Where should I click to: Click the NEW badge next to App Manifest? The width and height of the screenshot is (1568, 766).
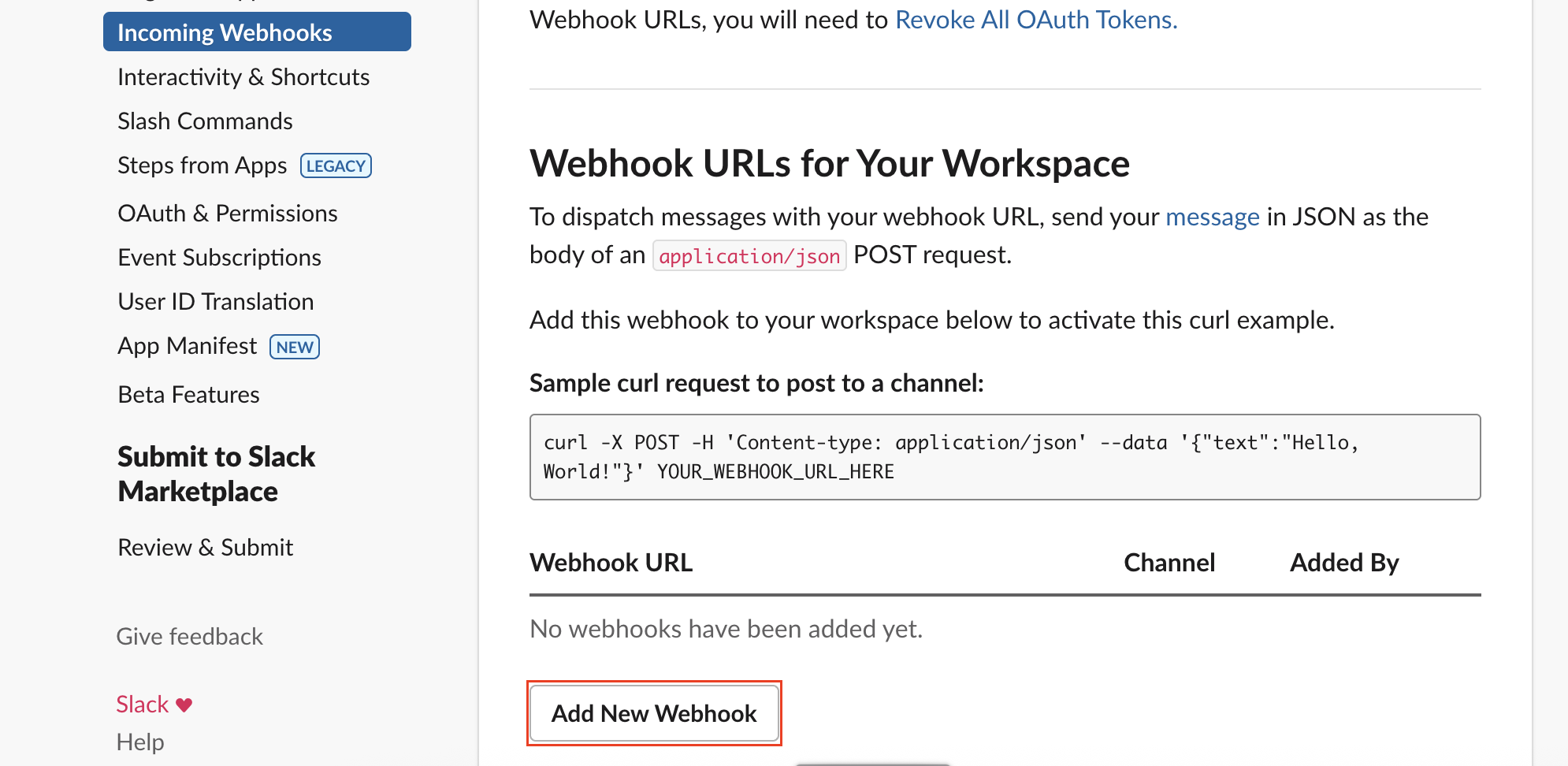295,347
